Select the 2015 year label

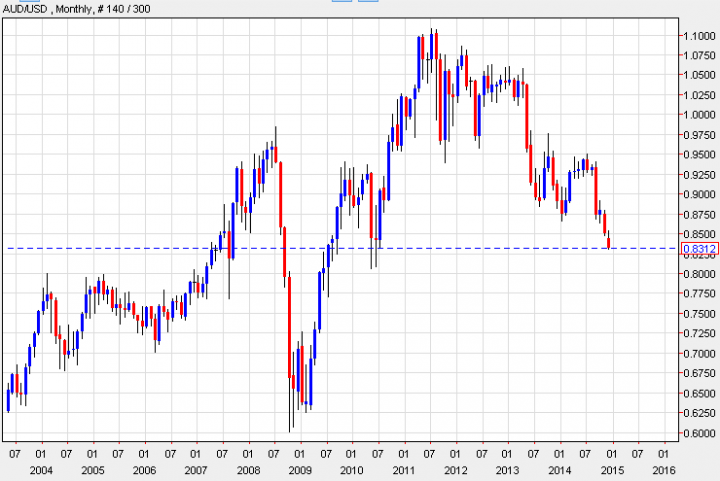(612, 470)
